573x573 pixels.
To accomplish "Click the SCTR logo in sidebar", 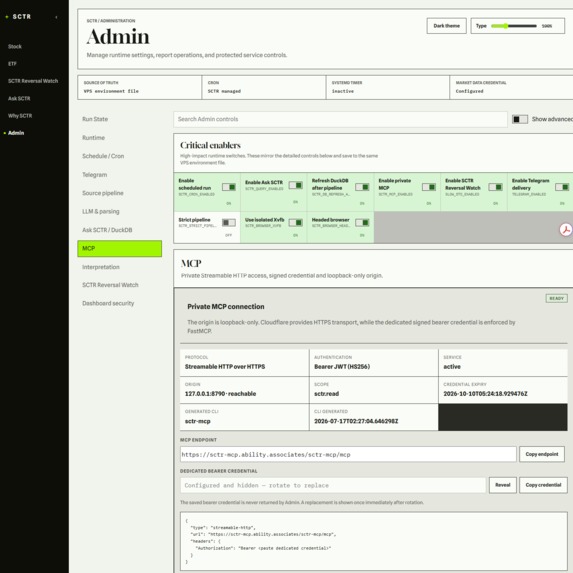I will 19,17.
